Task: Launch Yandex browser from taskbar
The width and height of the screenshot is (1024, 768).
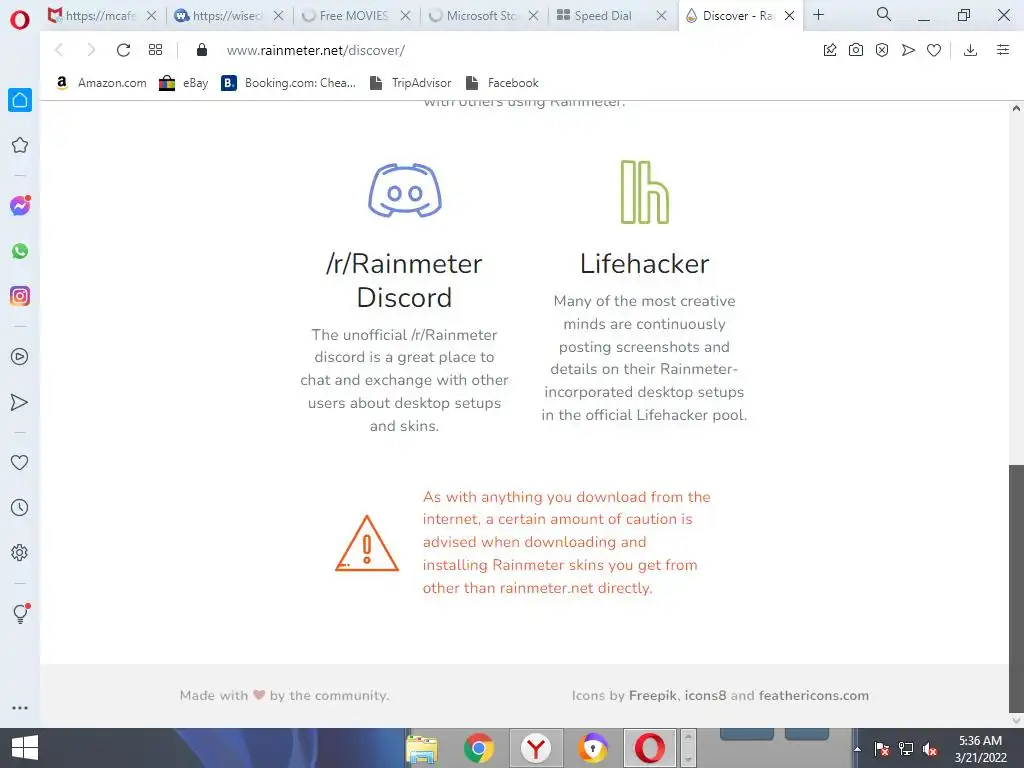Action: click(x=536, y=748)
